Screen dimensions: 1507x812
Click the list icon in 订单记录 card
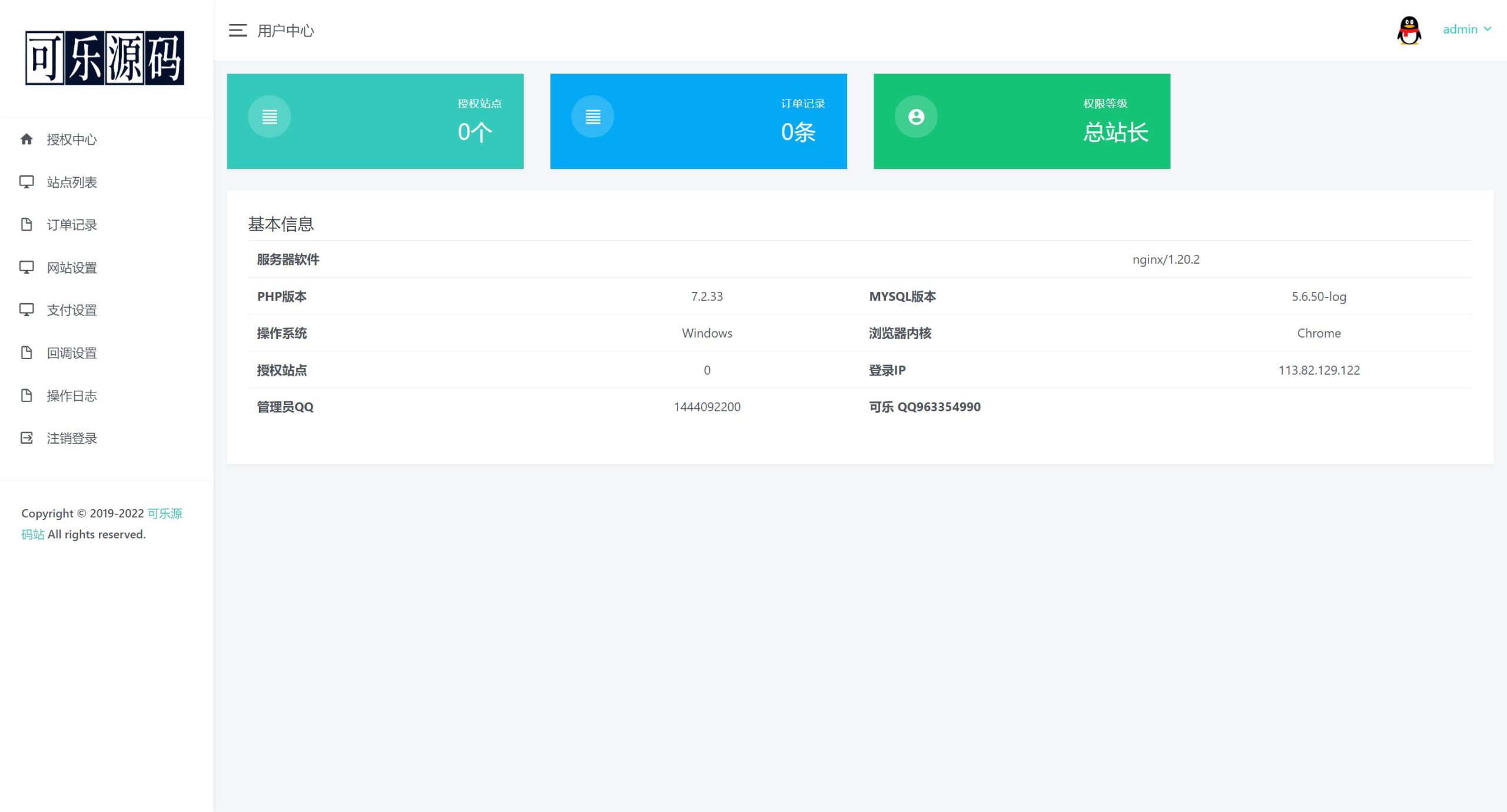[593, 117]
